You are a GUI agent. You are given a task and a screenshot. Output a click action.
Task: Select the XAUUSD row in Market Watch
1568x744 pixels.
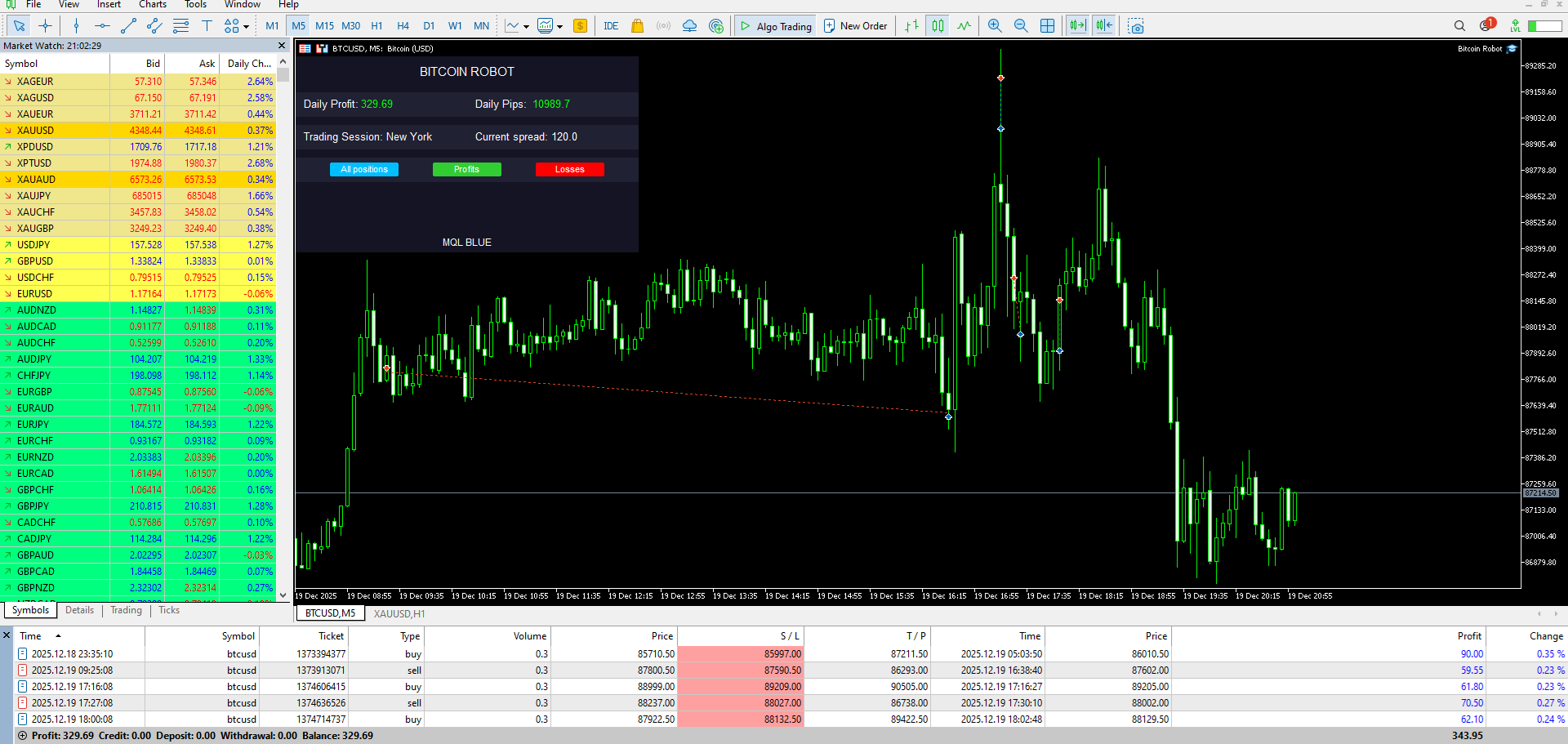coord(138,131)
